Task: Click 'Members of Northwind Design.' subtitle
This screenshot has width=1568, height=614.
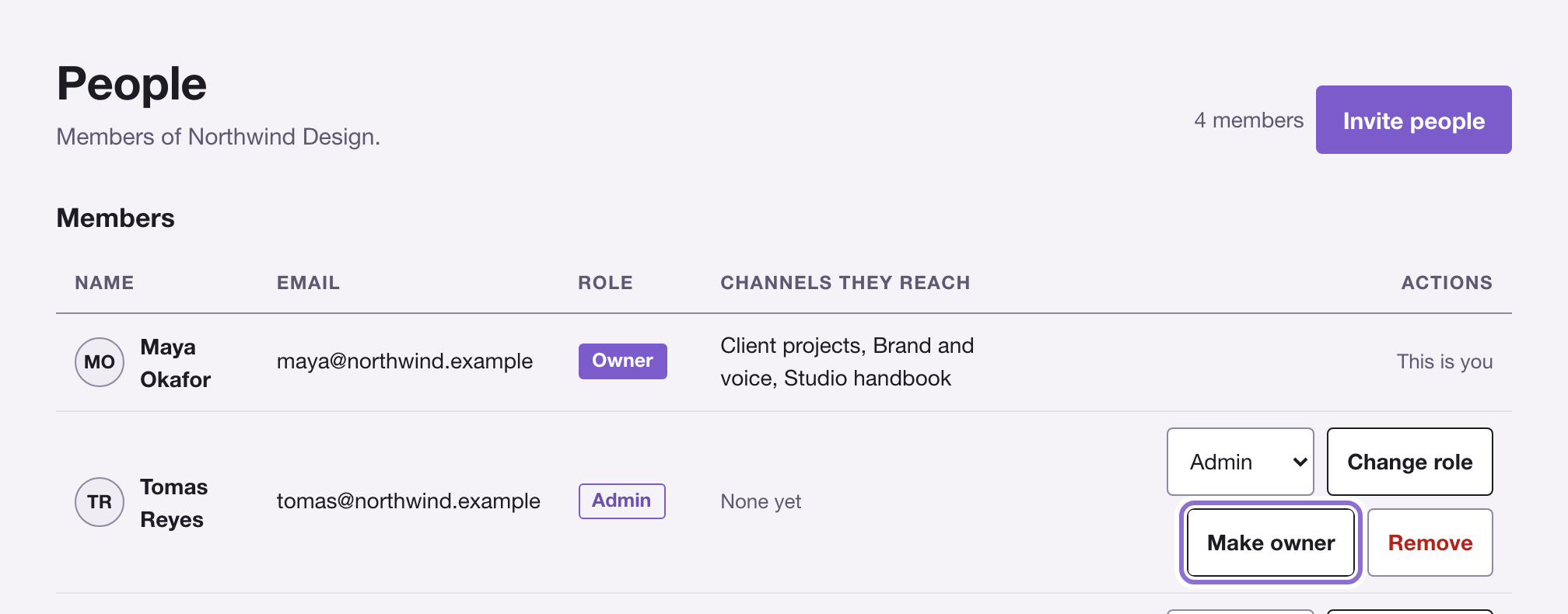Action: click(219, 137)
